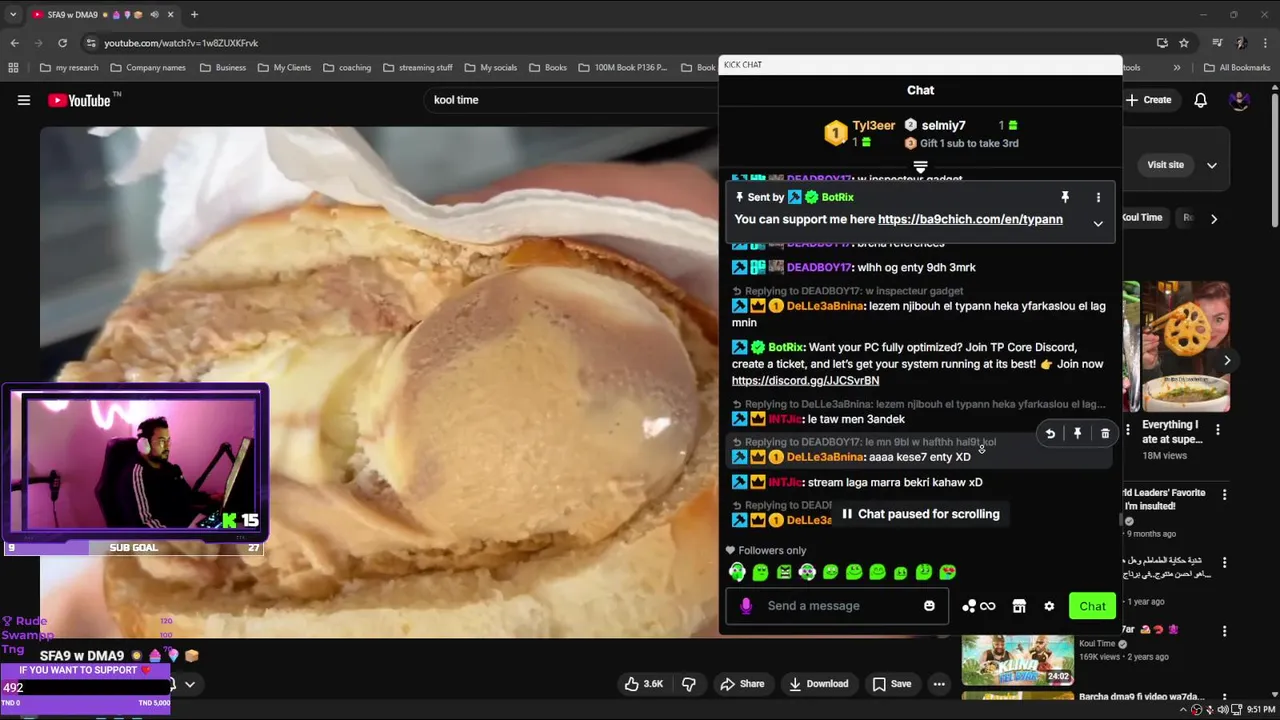Image resolution: width=1280 pixels, height=720 pixels.
Task: Open the my research bookmarks folder
Action: point(69,68)
